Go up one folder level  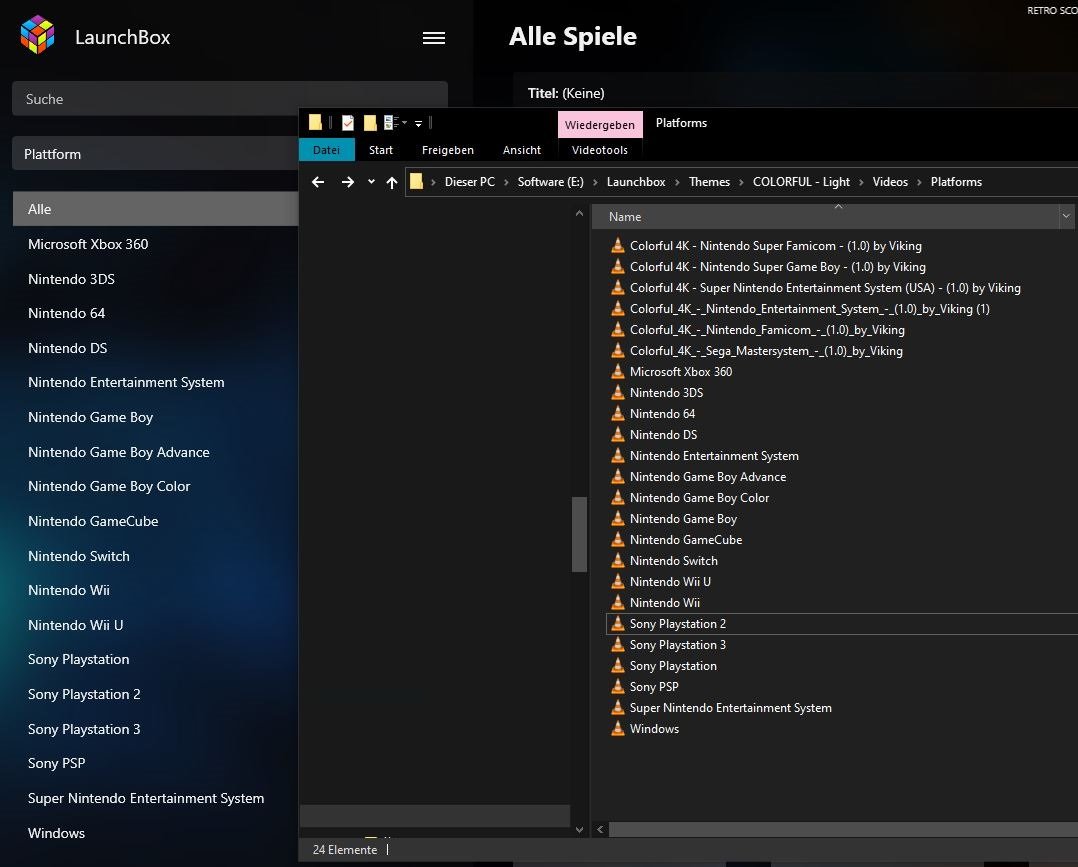392,182
